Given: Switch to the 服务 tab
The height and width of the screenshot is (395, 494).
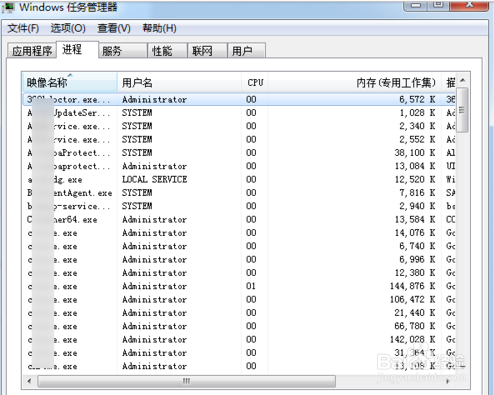Looking at the screenshot, I should [123, 51].
